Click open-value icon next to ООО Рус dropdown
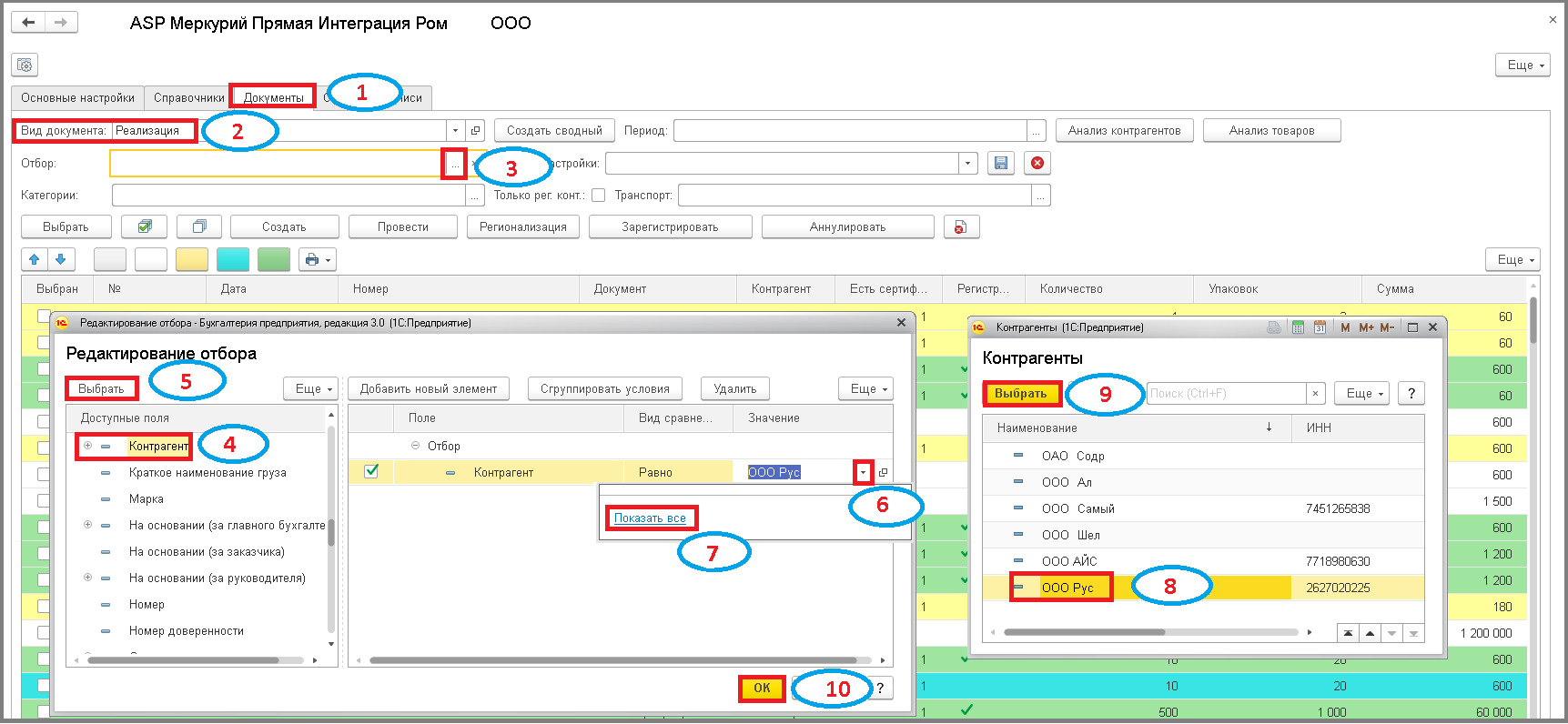1568x724 pixels. [x=883, y=472]
